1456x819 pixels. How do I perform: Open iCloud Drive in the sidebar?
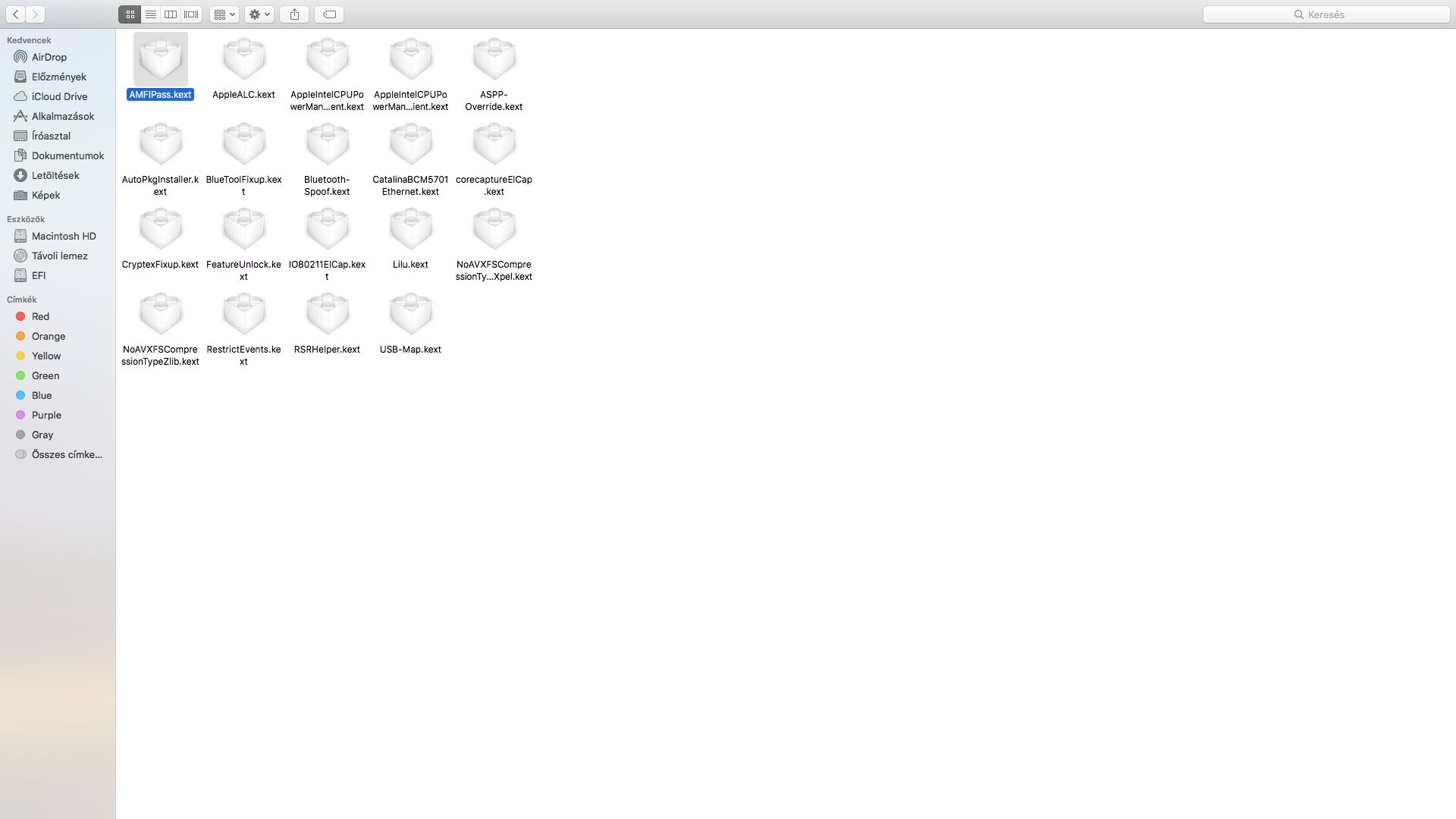[x=59, y=96]
